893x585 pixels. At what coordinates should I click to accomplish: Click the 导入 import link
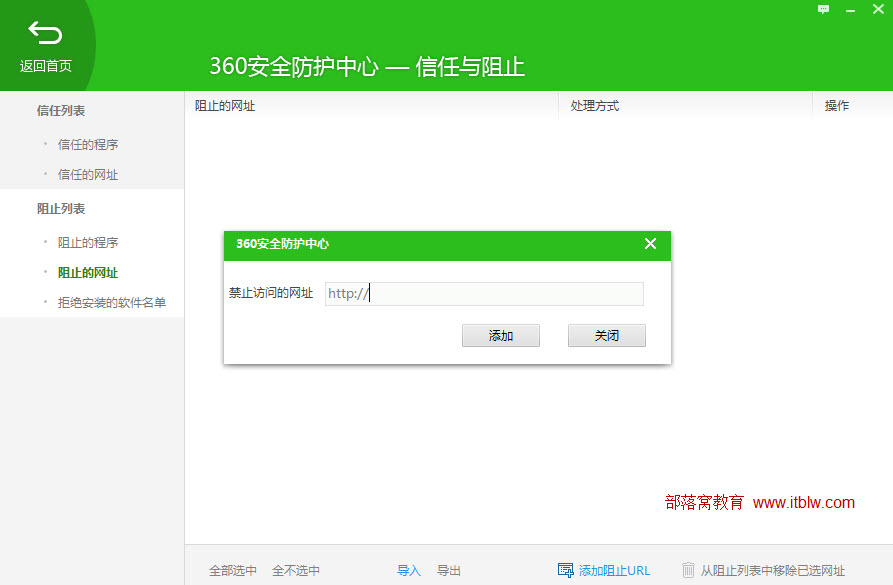[409, 570]
